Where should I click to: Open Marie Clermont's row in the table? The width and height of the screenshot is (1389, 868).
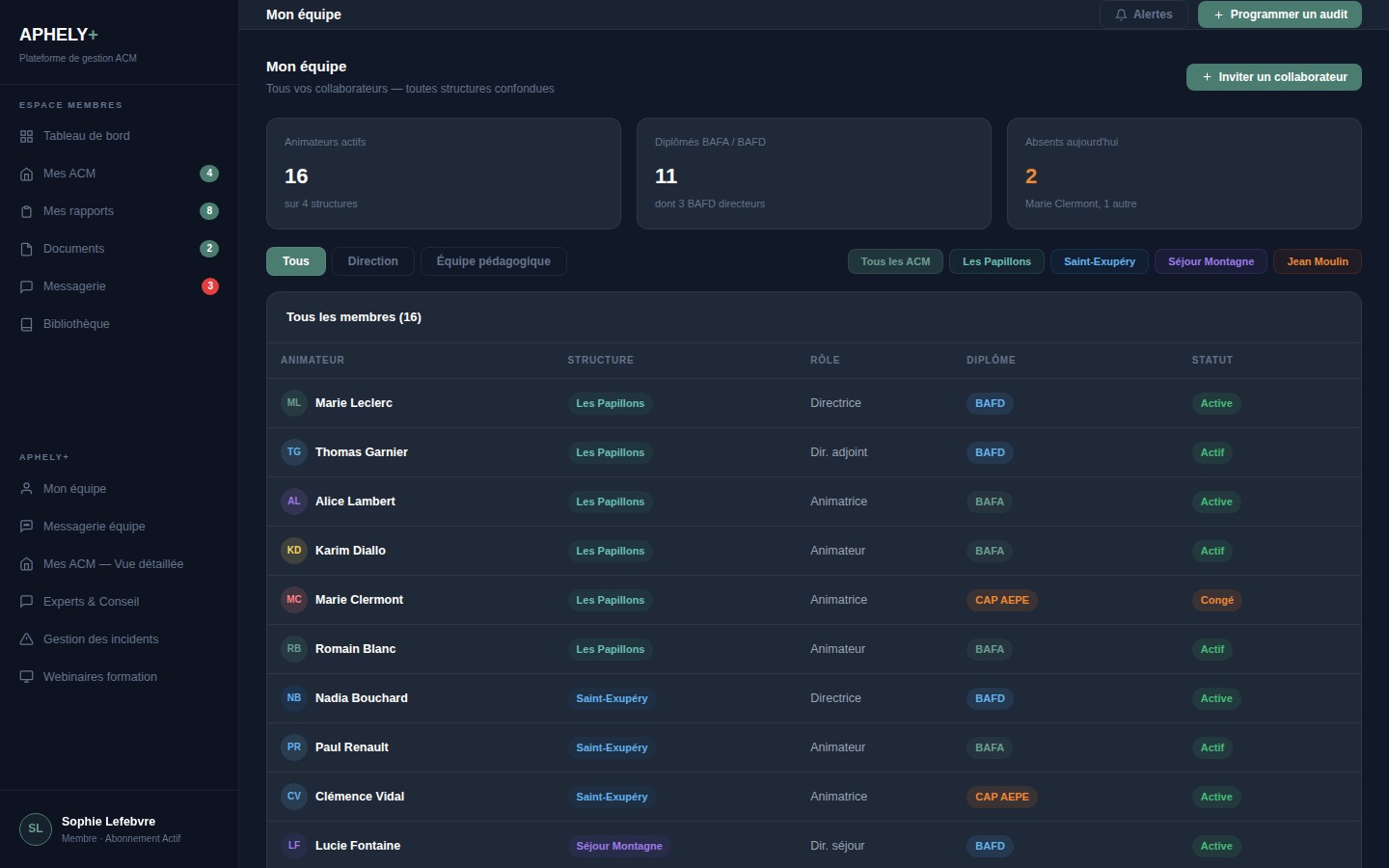click(359, 600)
